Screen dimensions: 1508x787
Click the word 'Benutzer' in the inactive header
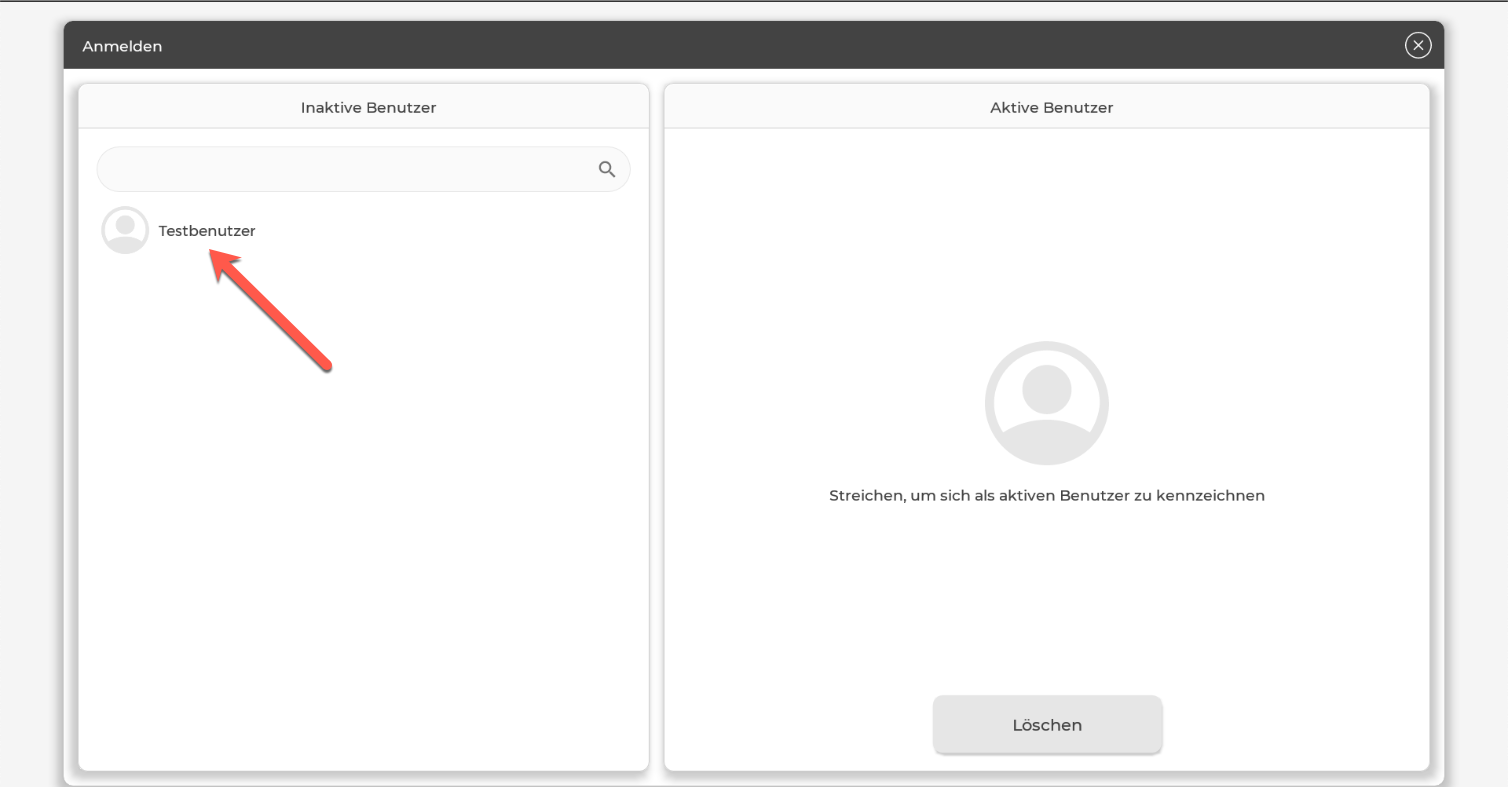click(401, 107)
